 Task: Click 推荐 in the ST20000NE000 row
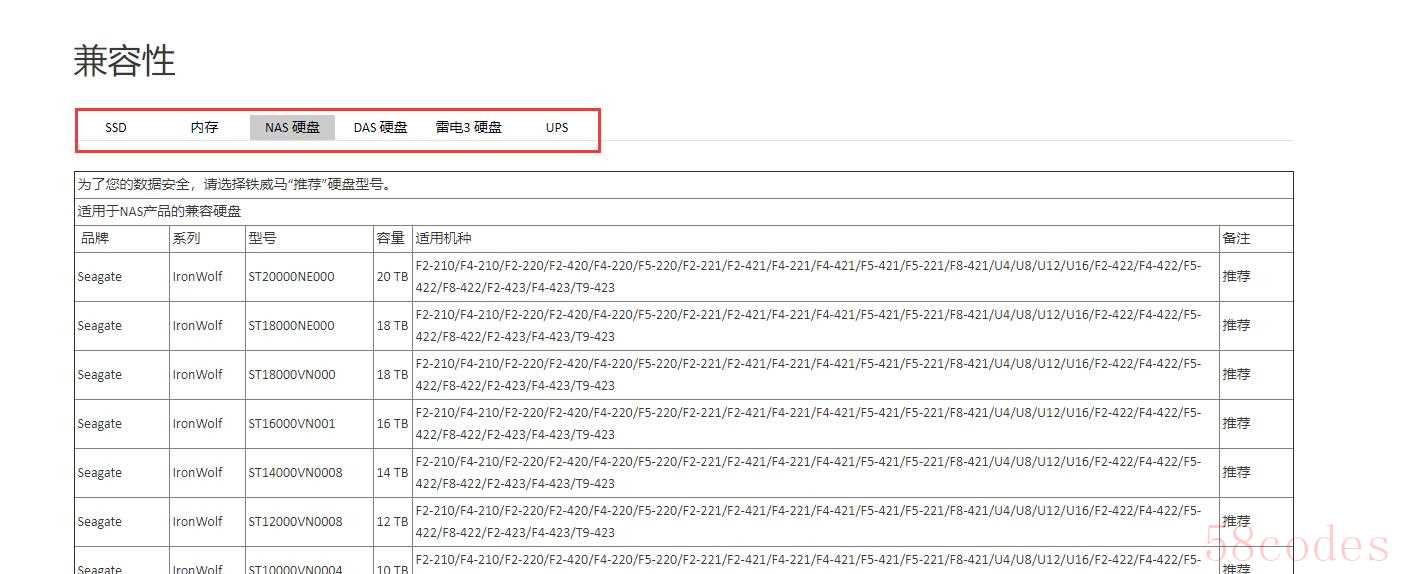click(1236, 276)
